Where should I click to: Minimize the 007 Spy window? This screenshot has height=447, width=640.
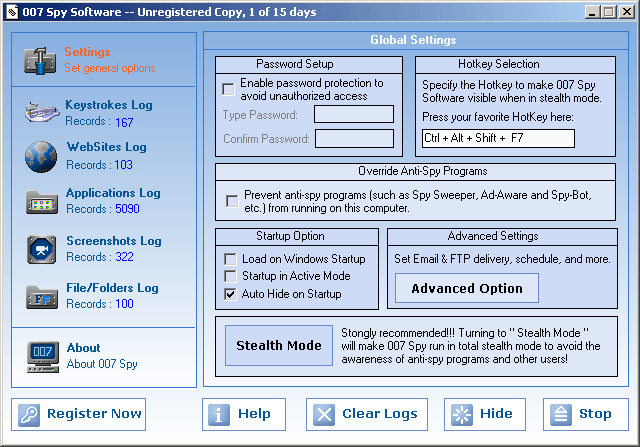coord(592,12)
